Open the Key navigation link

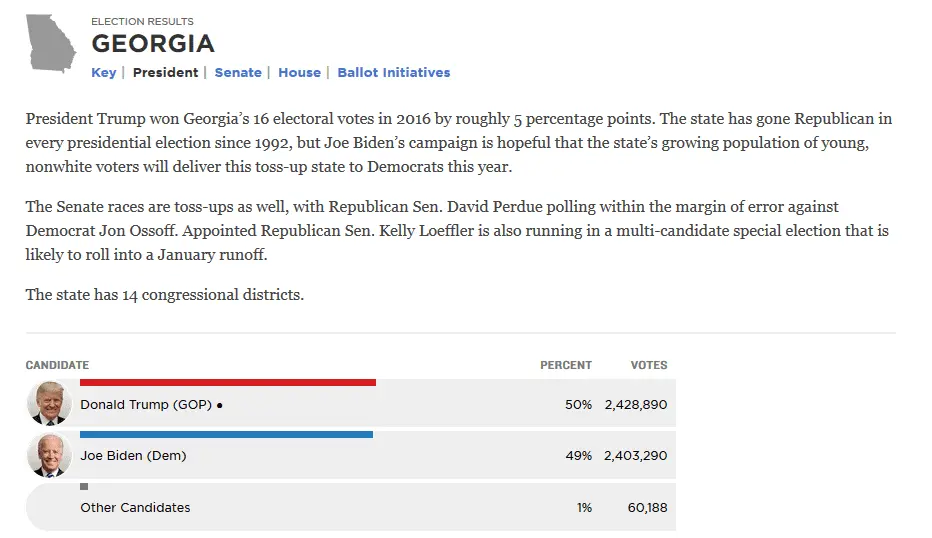point(104,73)
